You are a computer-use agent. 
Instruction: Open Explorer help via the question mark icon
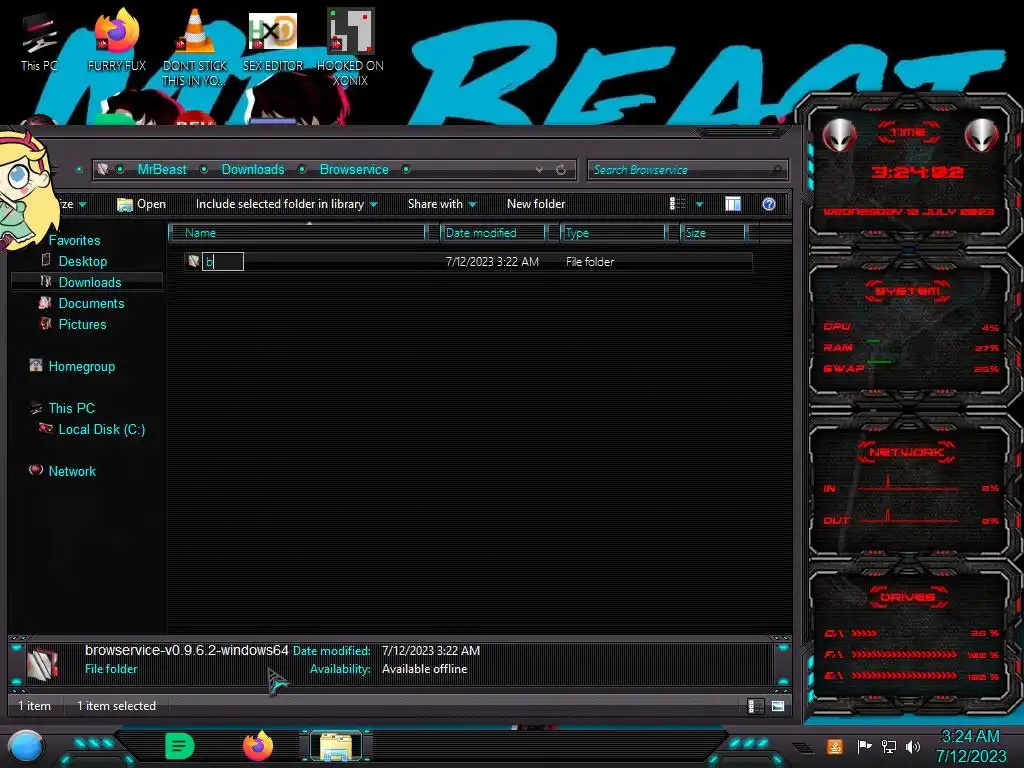pos(769,204)
